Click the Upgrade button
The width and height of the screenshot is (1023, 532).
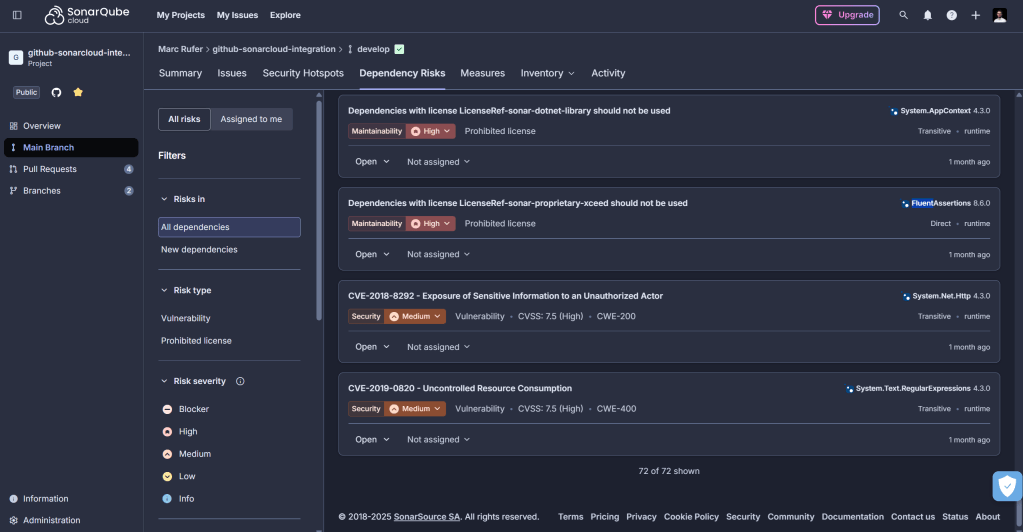pos(847,15)
